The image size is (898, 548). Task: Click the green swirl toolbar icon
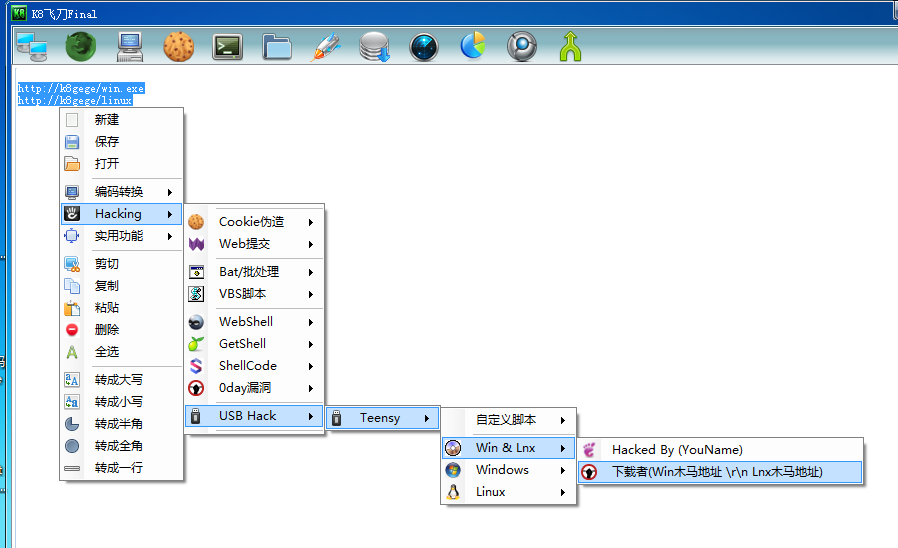[81, 46]
